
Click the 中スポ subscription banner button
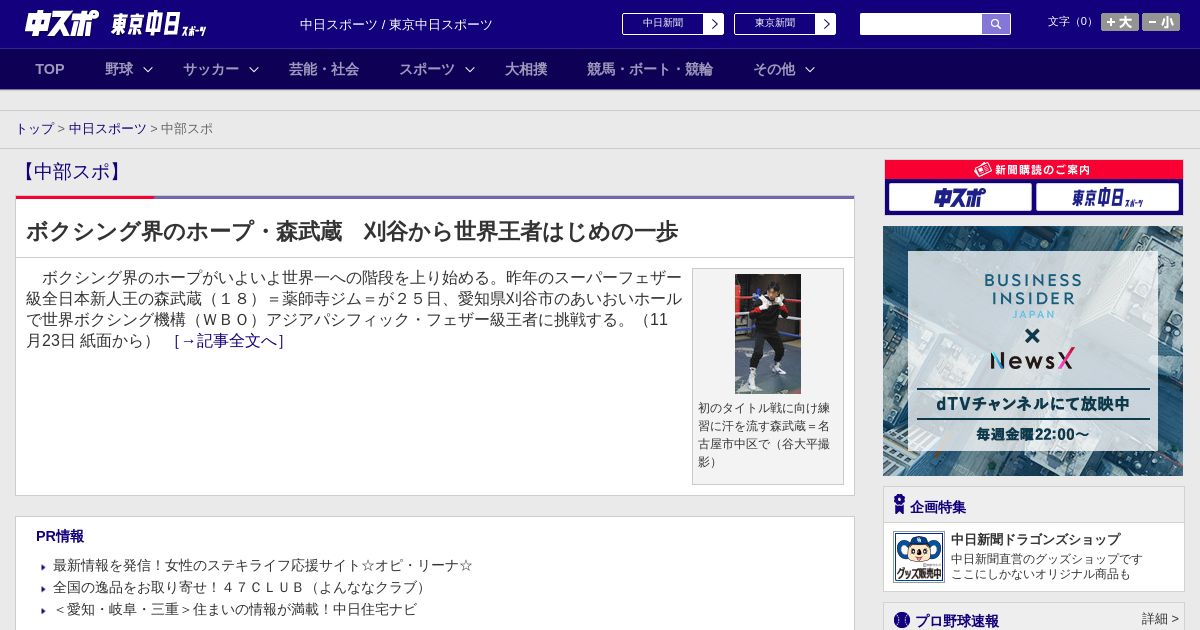tap(960, 197)
